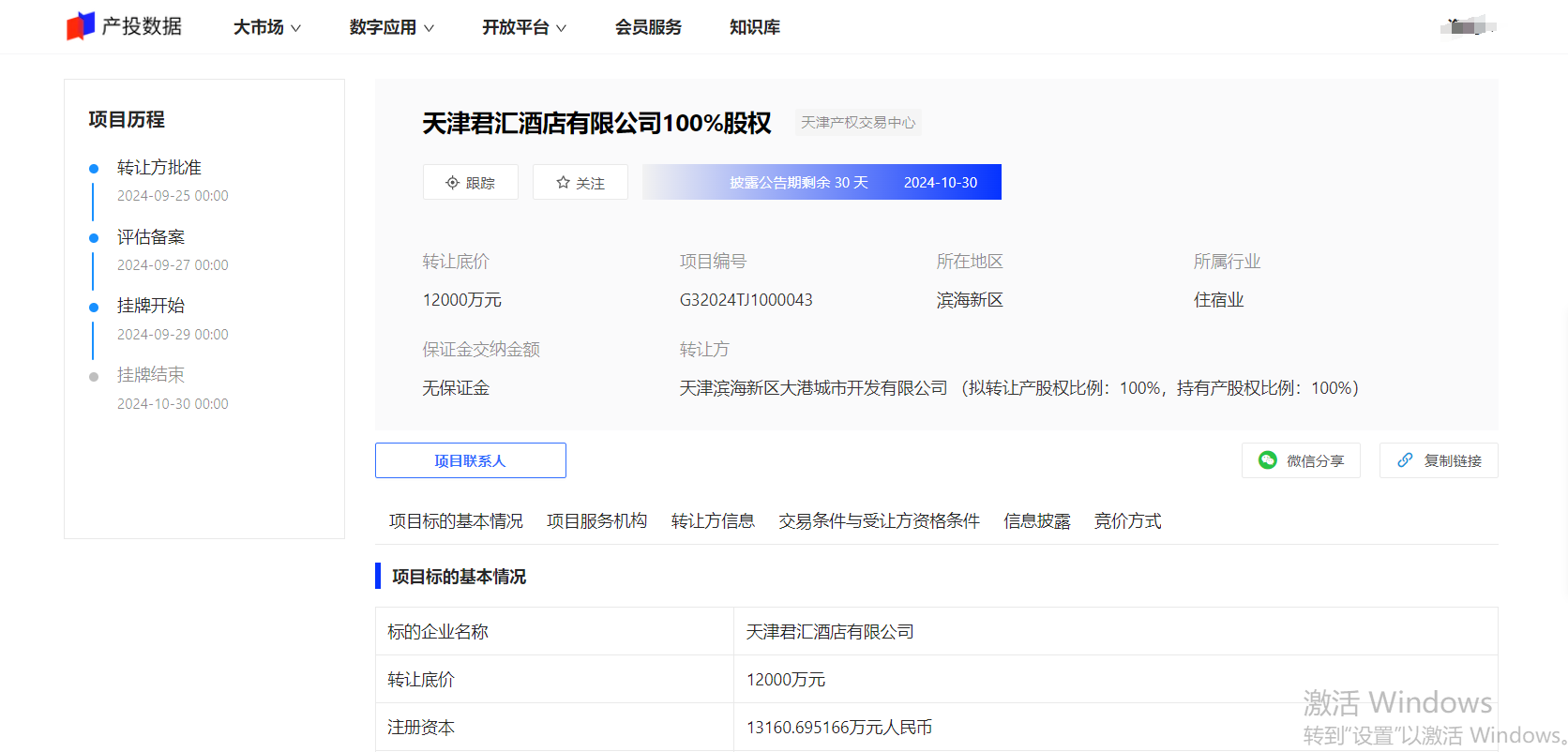Viewport: 1568px width, 752px height.
Task: Expand the 大市场 dropdown arrow
Action: [x=296, y=28]
